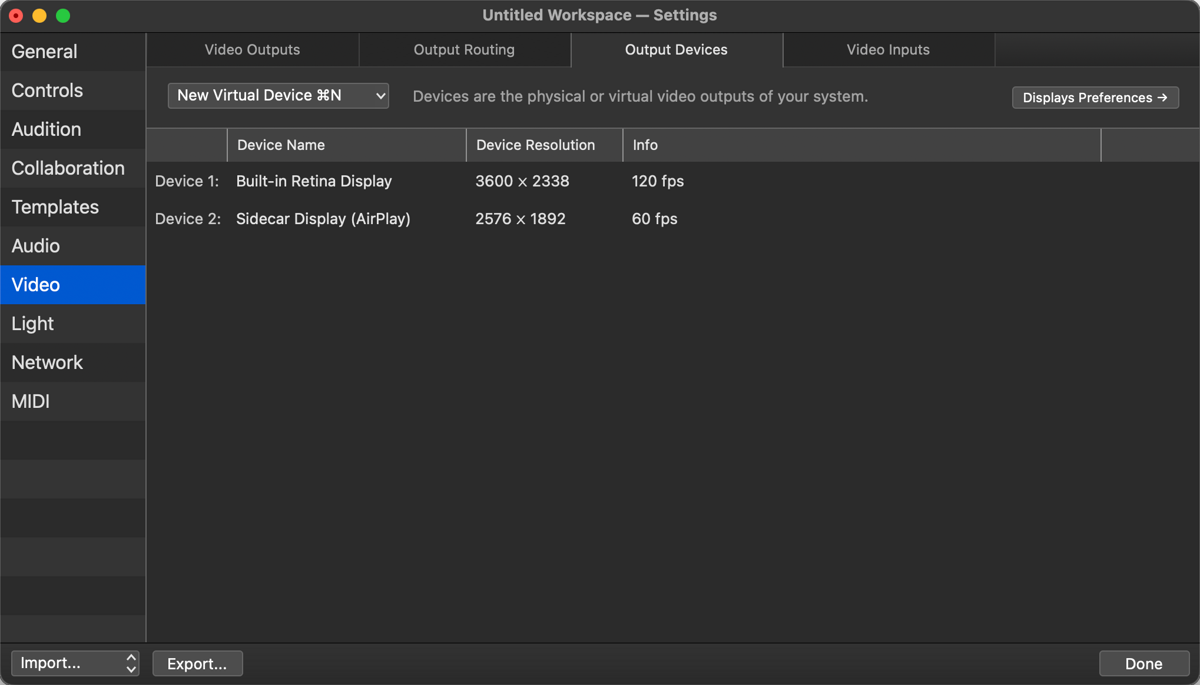The height and width of the screenshot is (685, 1200).
Task: Select Templates in the sidebar
Action: tap(73, 208)
